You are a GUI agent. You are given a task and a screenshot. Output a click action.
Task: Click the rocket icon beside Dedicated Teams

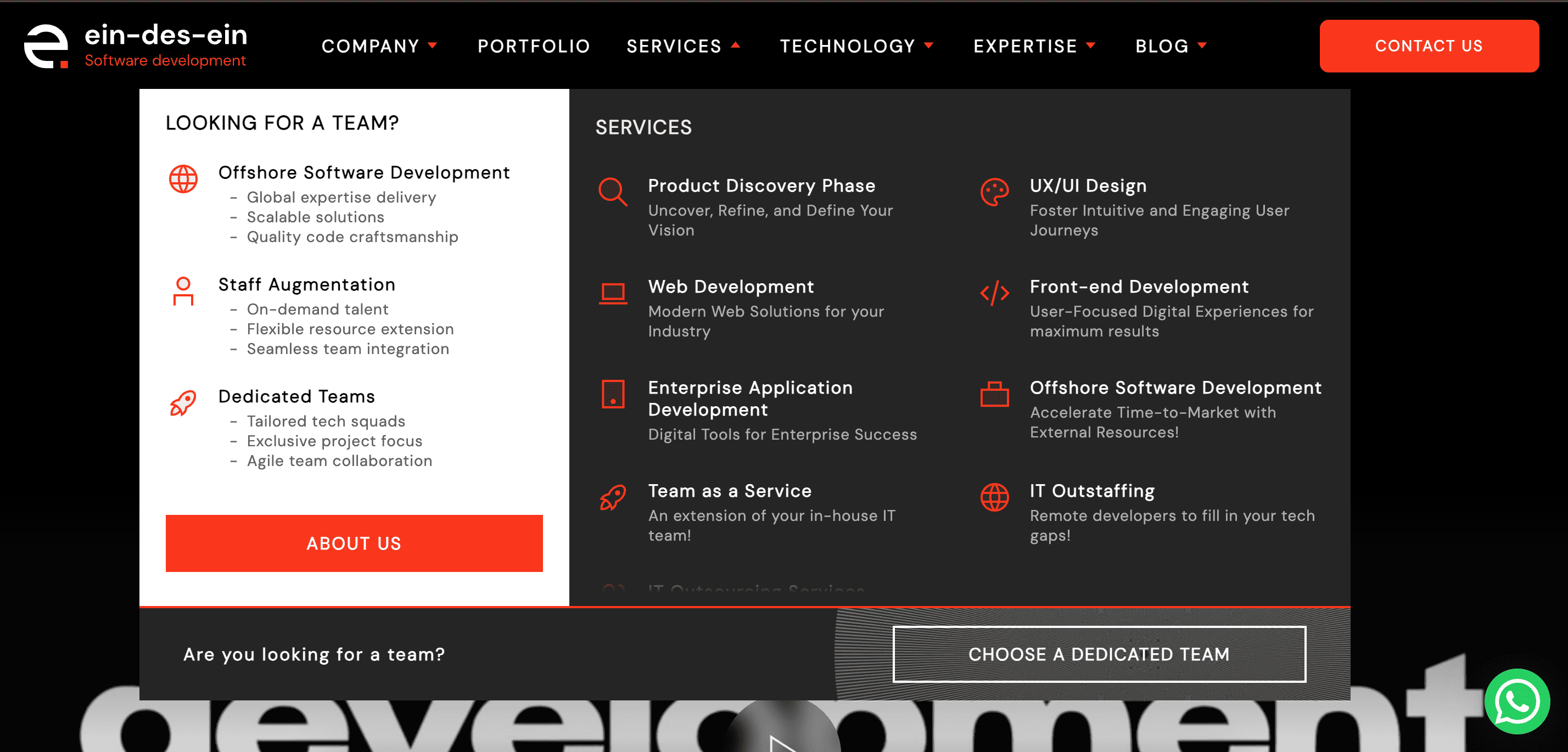click(x=183, y=403)
